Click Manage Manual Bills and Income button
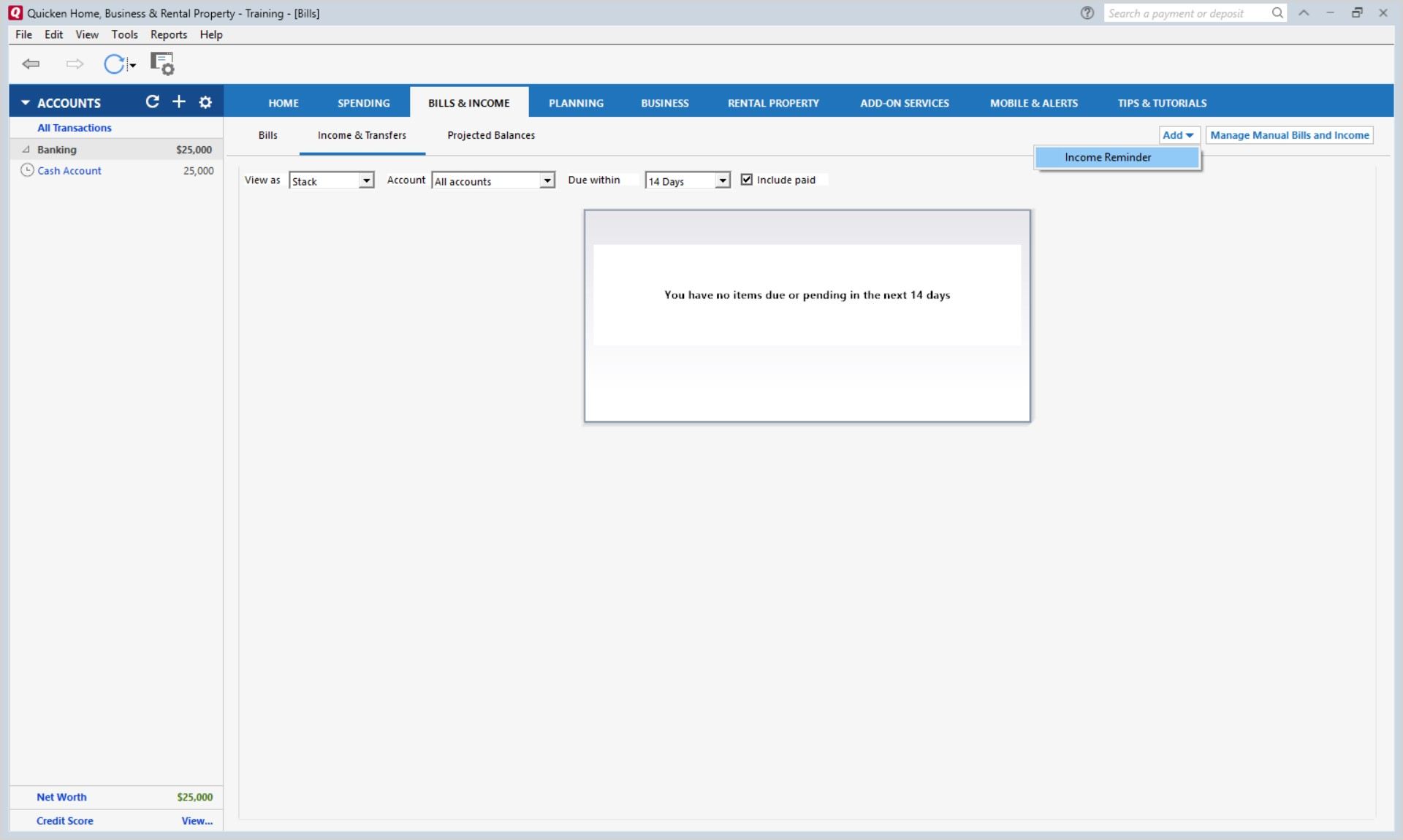The height and width of the screenshot is (840, 1403). pyautogui.click(x=1289, y=136)
